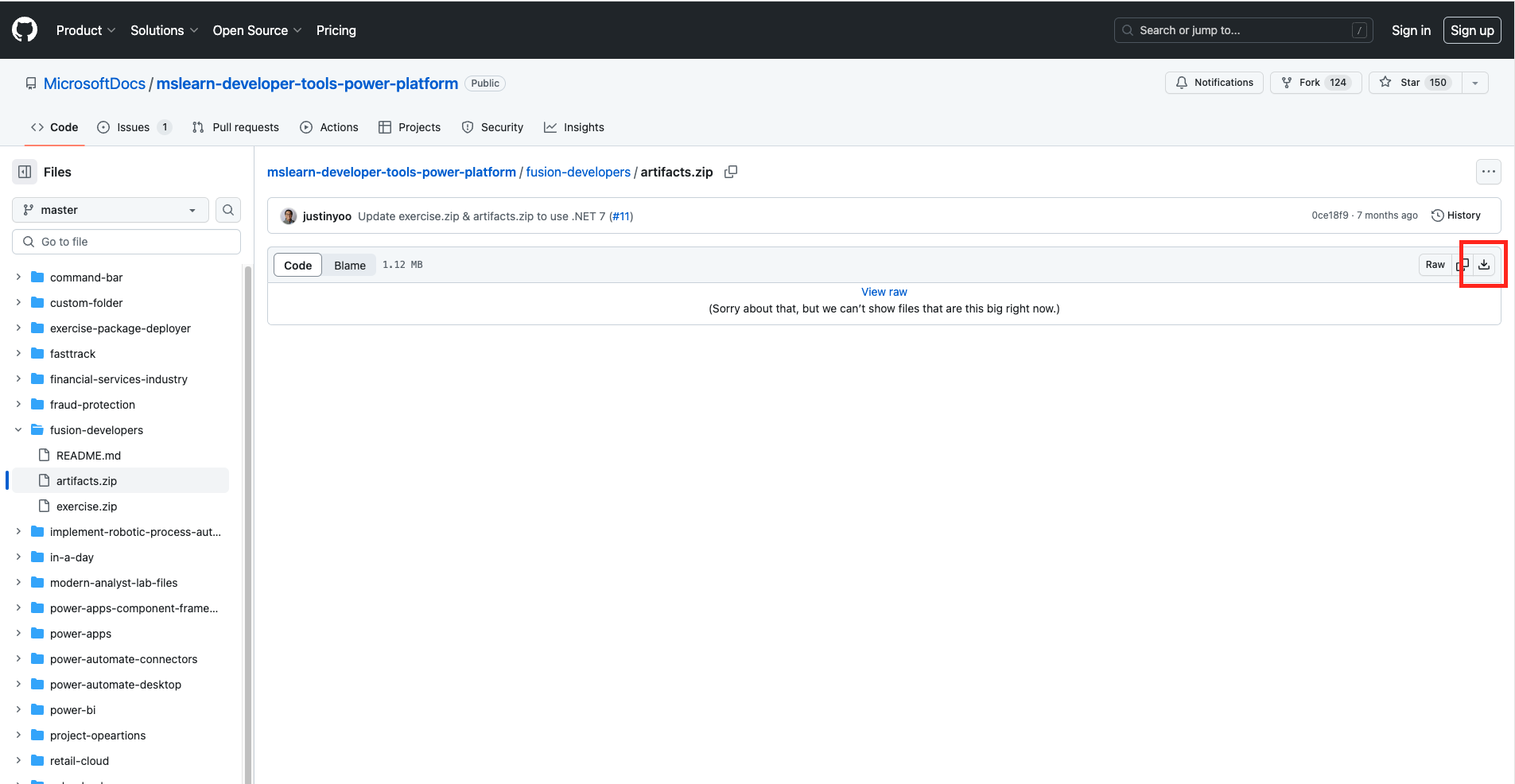Copy the artifacts.zip file path
Viewport: 1515px width, 784px height.
point(730,172)
